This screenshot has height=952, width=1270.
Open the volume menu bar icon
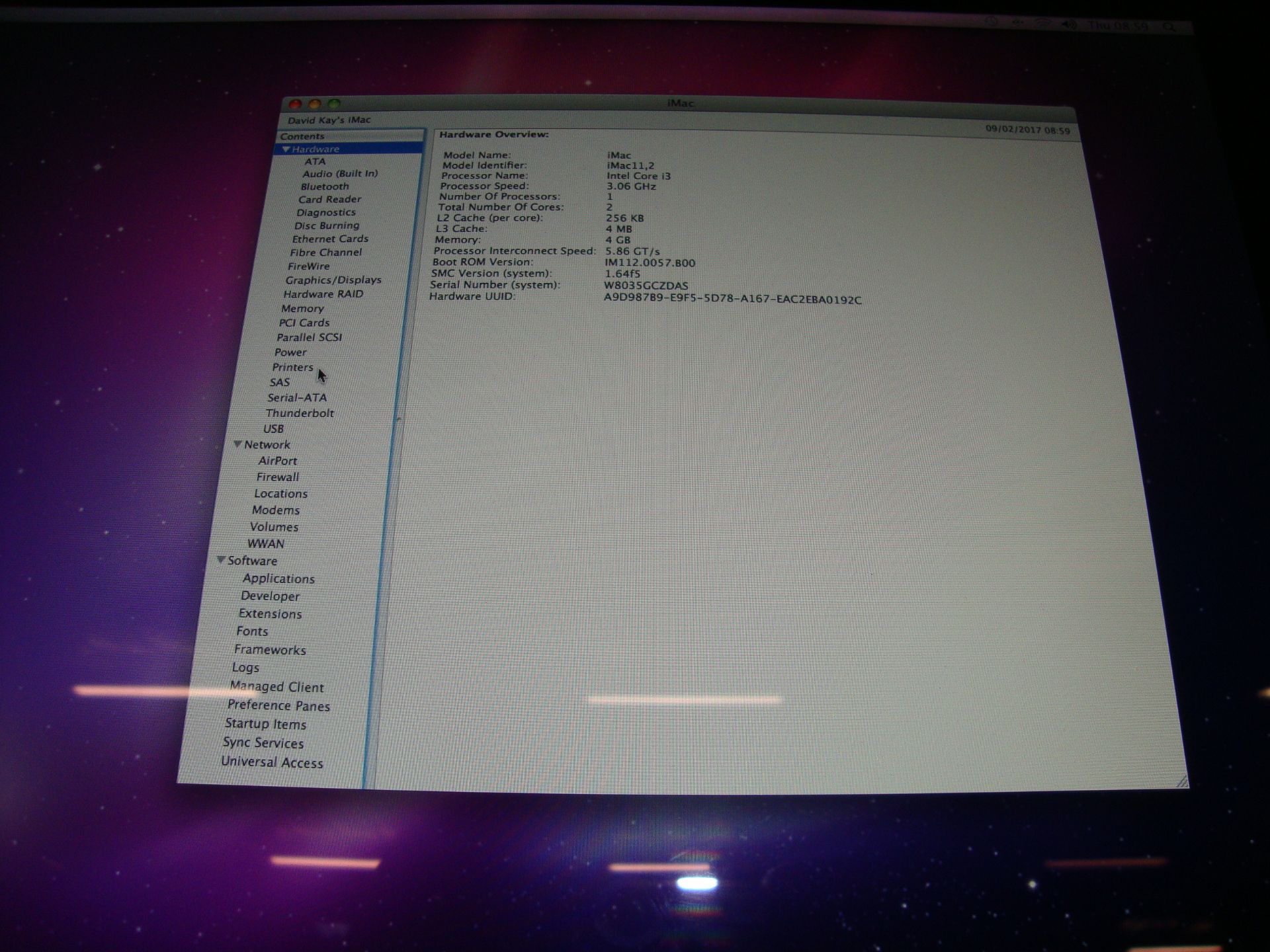pyautogui.click(x=1068, y=24)
